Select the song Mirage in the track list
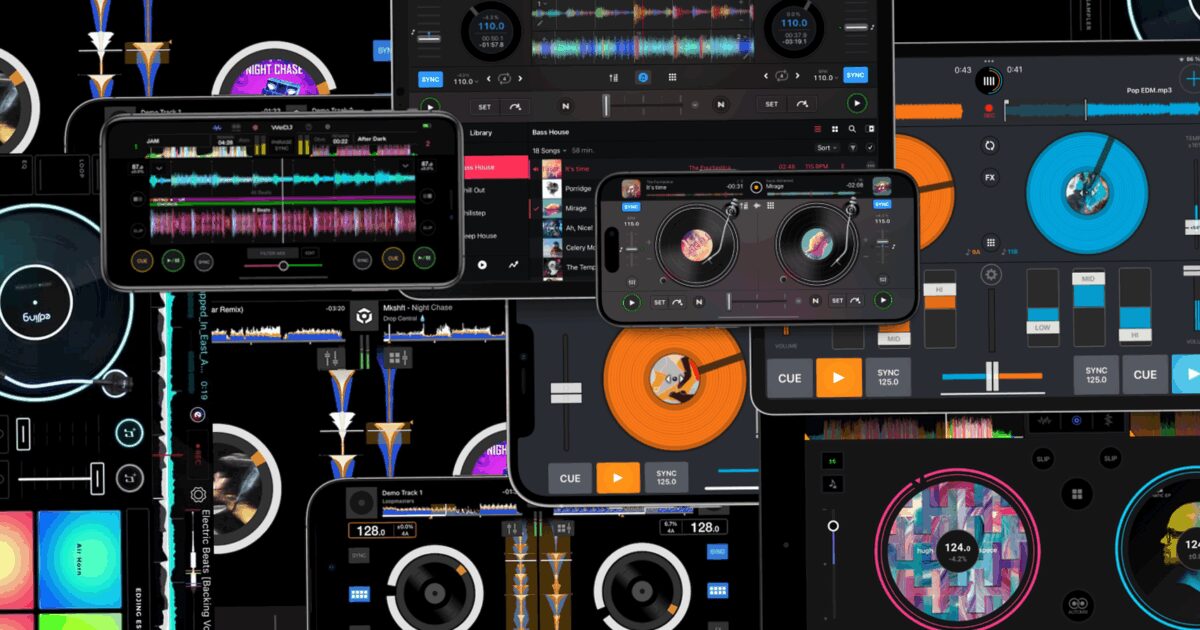 [576, 208]
